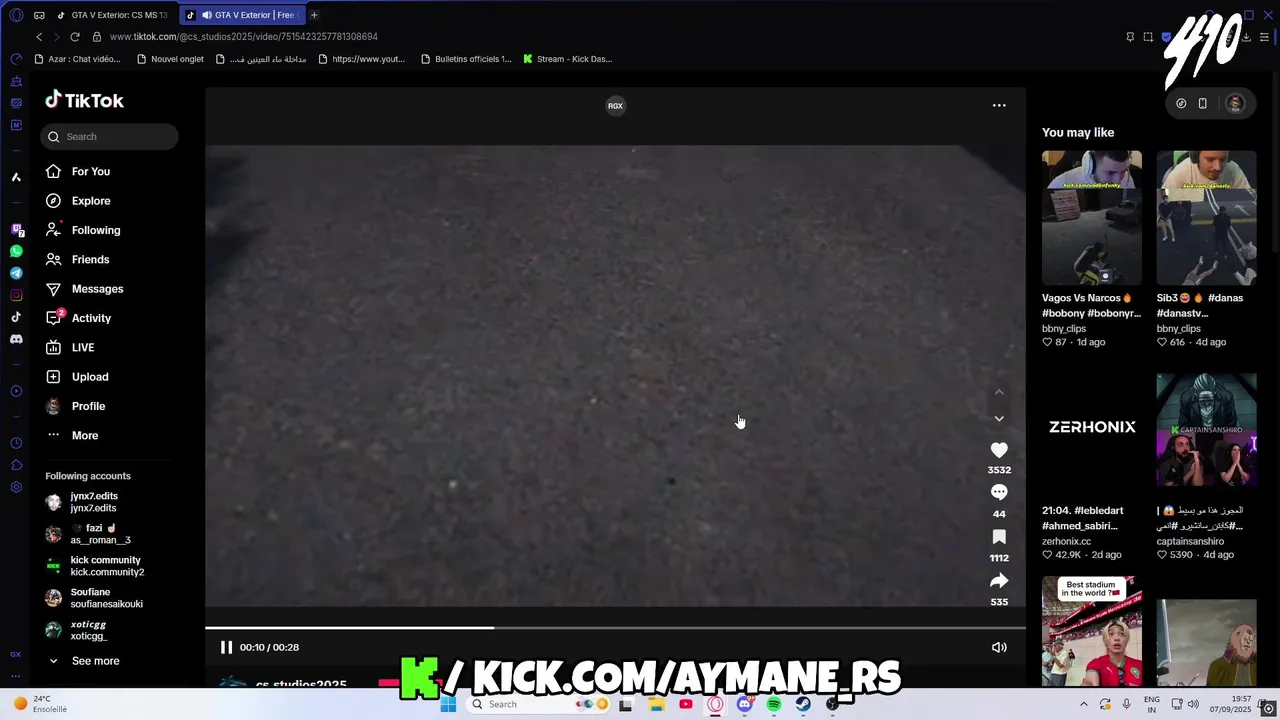Open Soufiane soufianesaikouki account
This screenshot has height=720, width=1280.
tap(94, 598)
